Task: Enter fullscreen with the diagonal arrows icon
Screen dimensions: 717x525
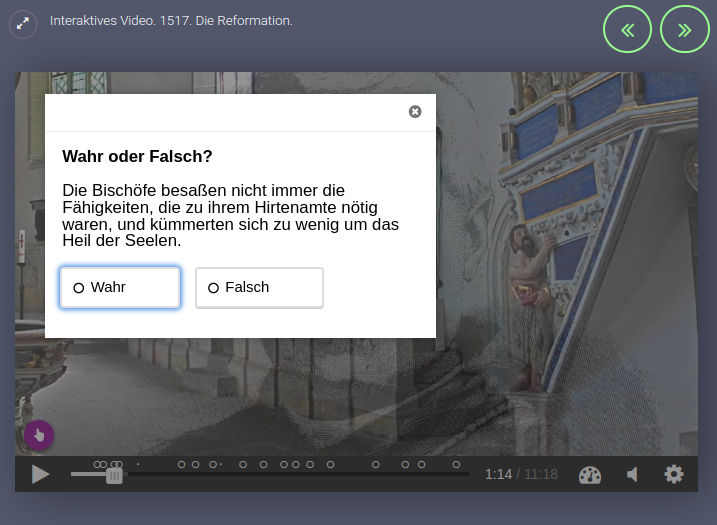Action: (23, 24)
